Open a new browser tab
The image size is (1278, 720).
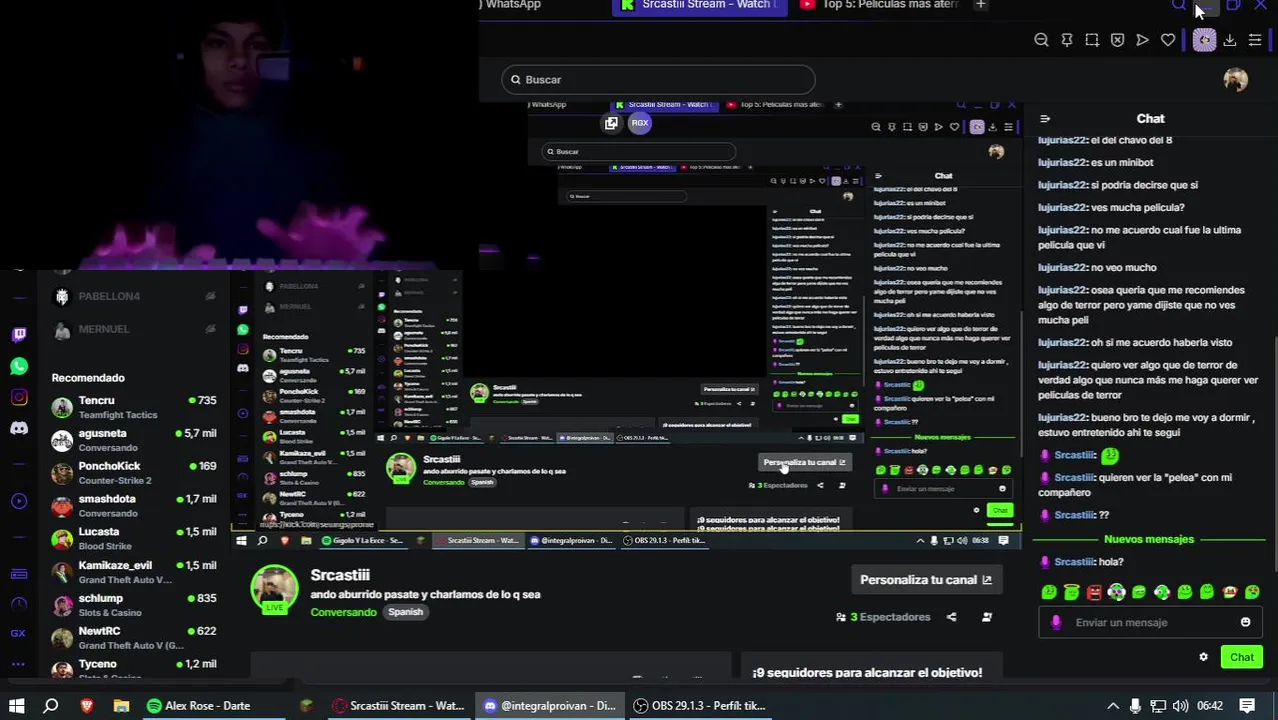[981, 6]
